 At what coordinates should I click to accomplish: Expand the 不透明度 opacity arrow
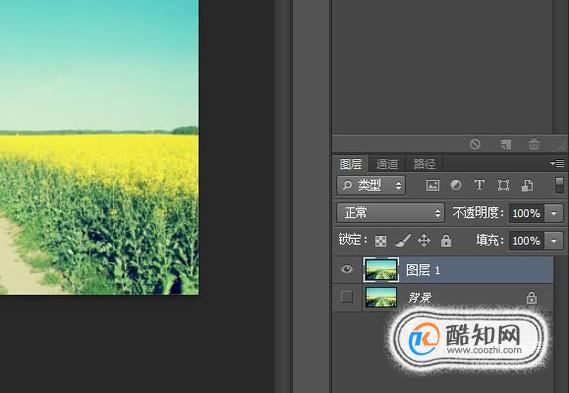tap(554, 213)
